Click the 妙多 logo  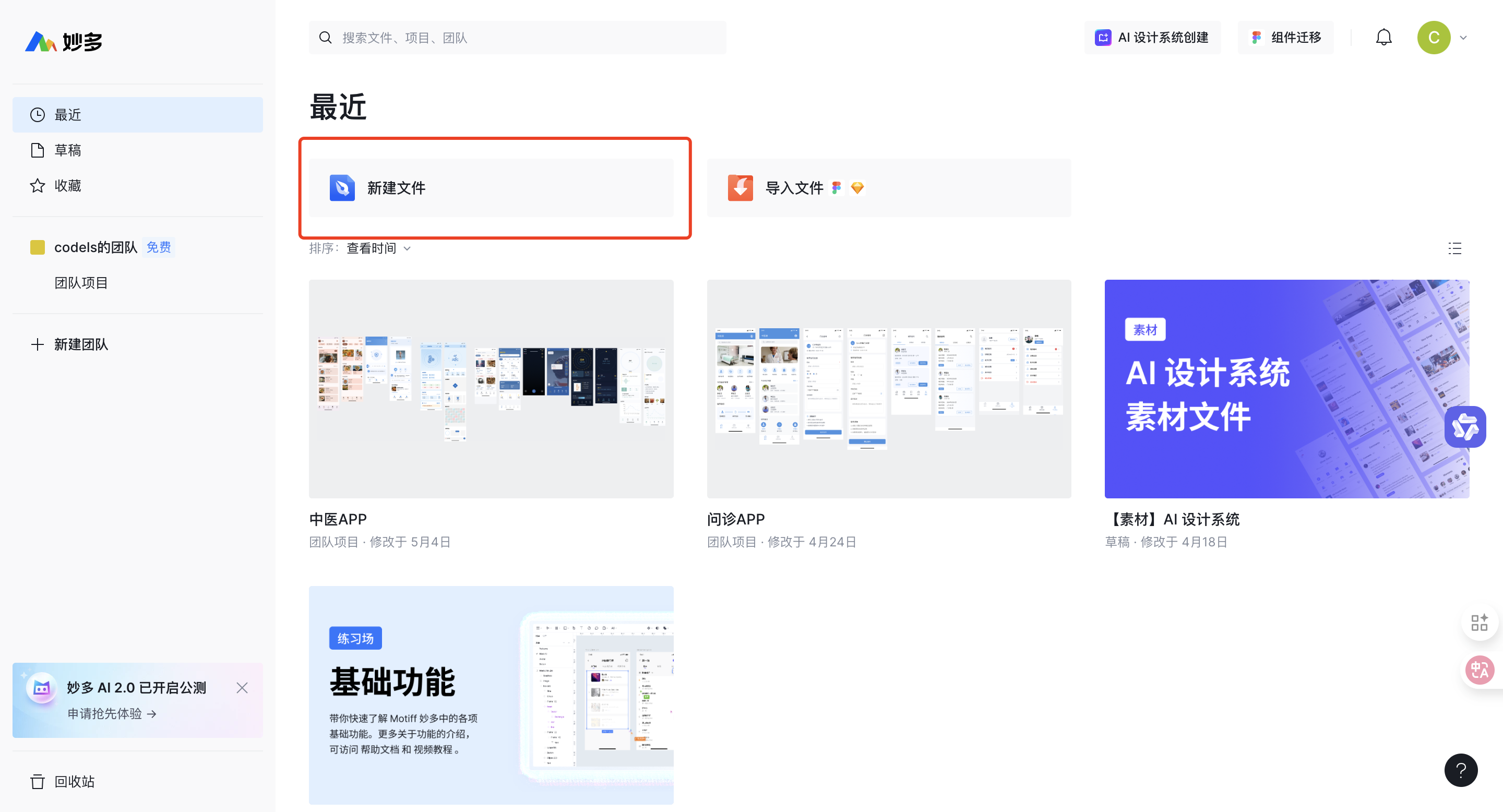pyautogui.click(x=64, y=41)
